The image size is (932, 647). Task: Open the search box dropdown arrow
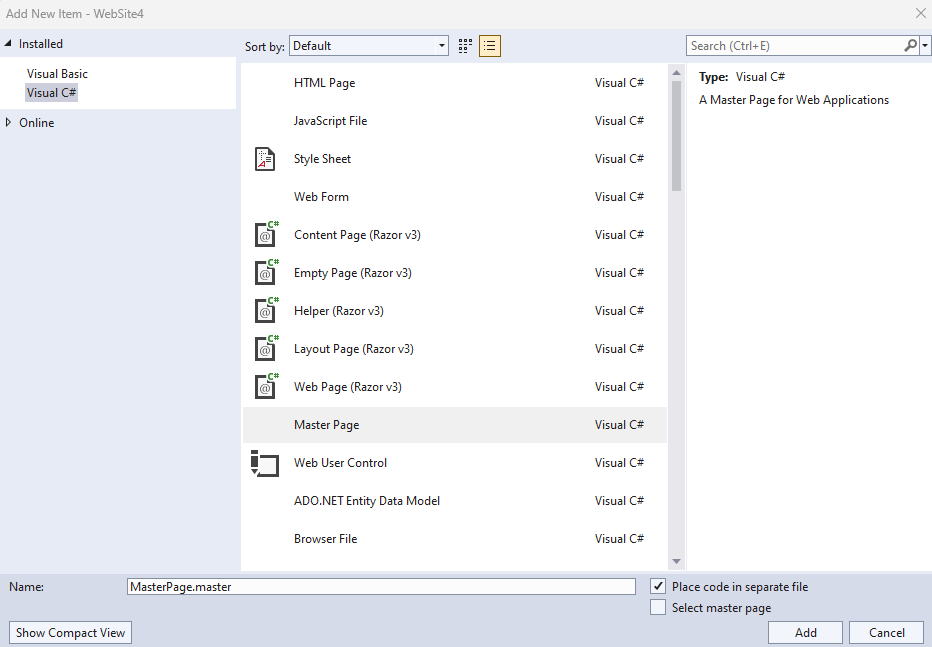coord(925,45)
